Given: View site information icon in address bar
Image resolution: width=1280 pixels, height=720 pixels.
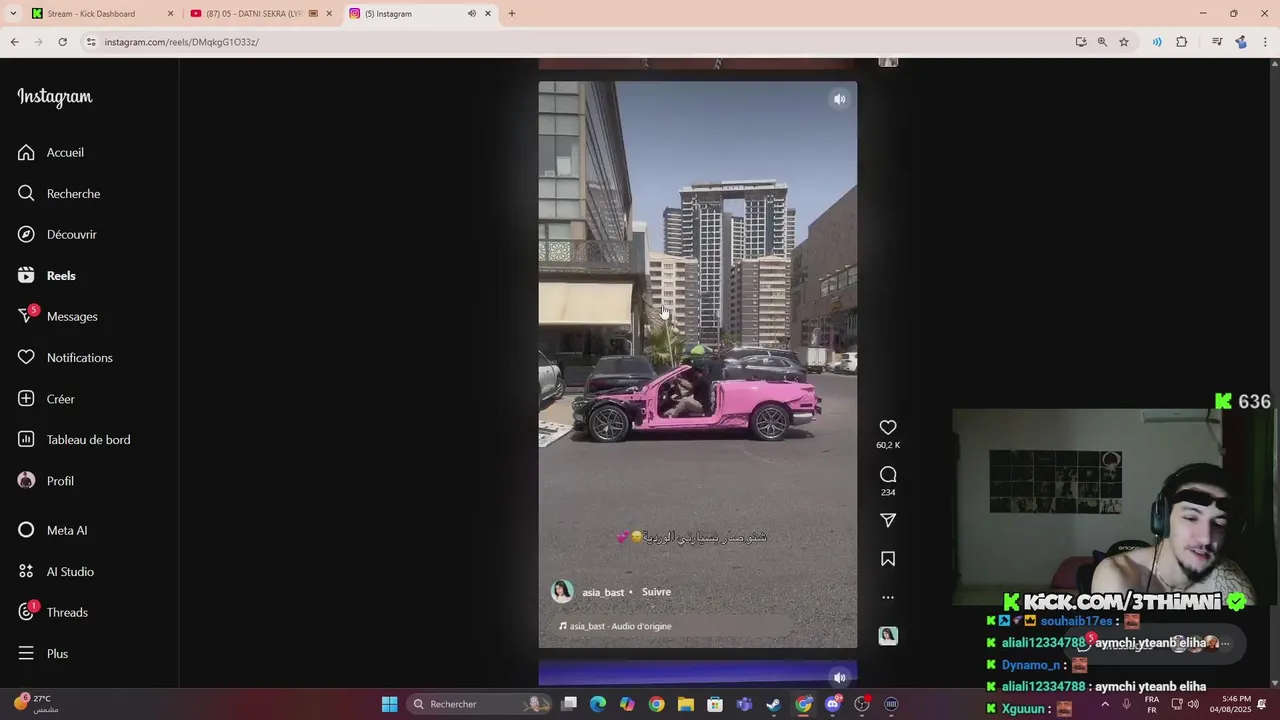Looking at the screenshot, I should (91, 42).
